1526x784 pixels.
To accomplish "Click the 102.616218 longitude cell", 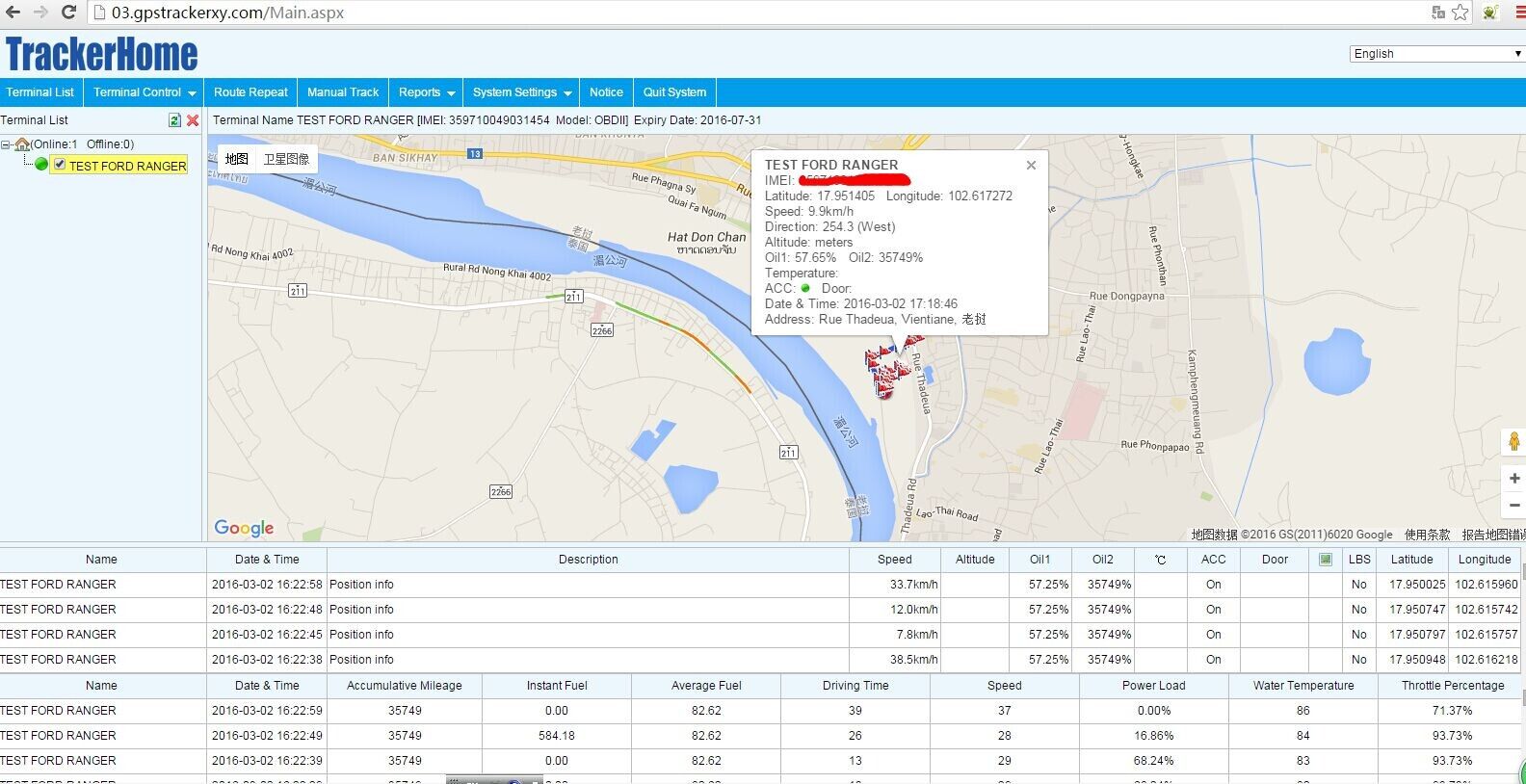I will [1487, 660].
